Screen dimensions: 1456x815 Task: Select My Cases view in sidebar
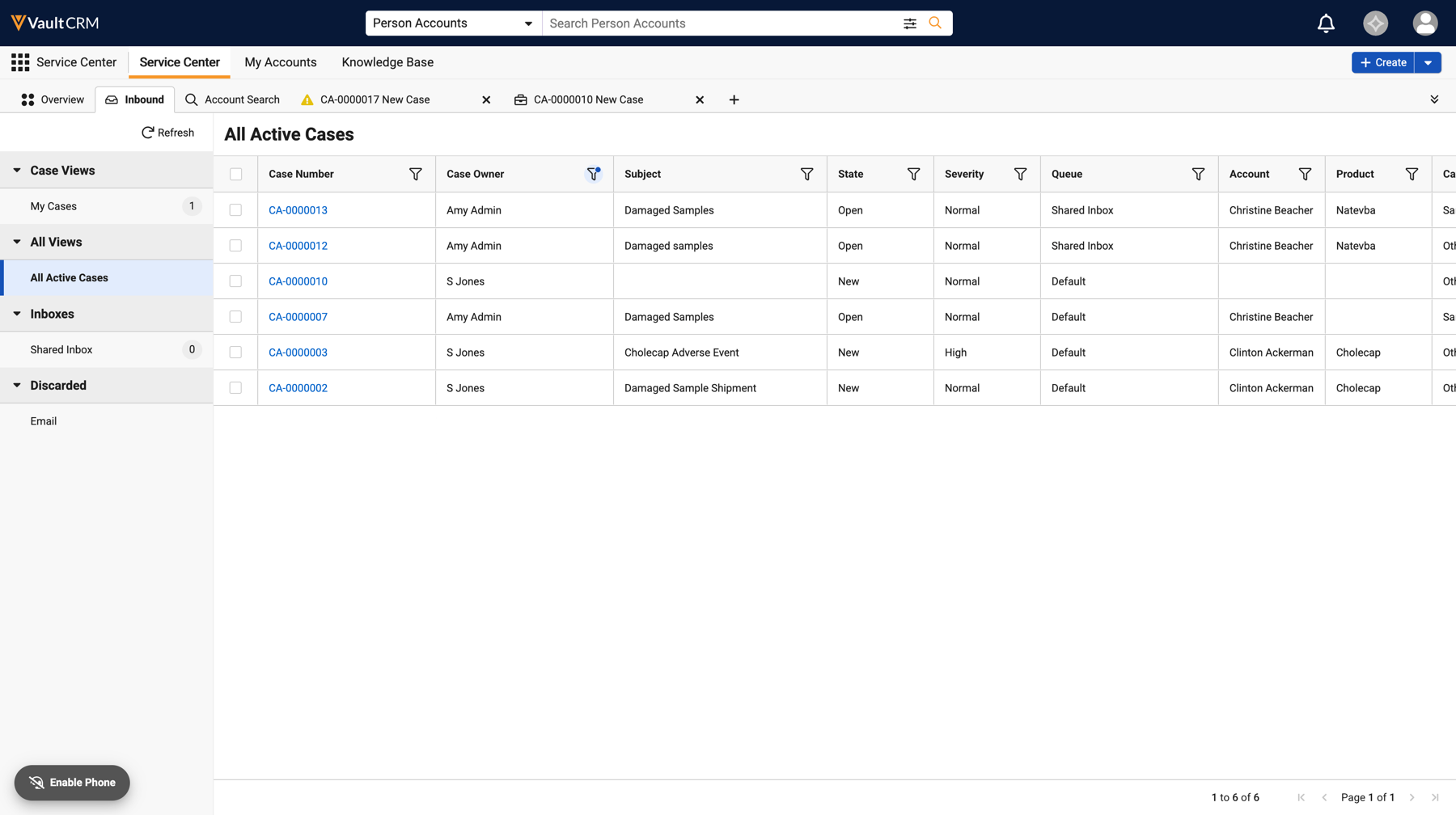click(x=107, y=206)
